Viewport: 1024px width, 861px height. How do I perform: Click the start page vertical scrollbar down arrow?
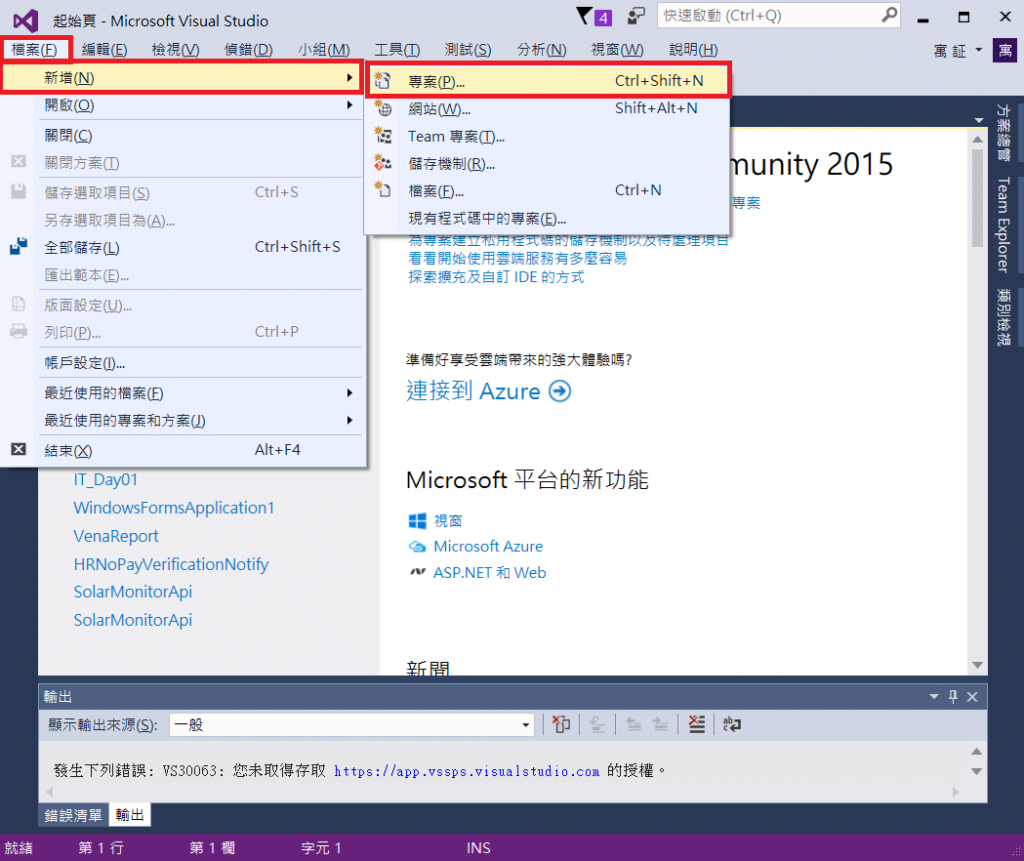978,665
